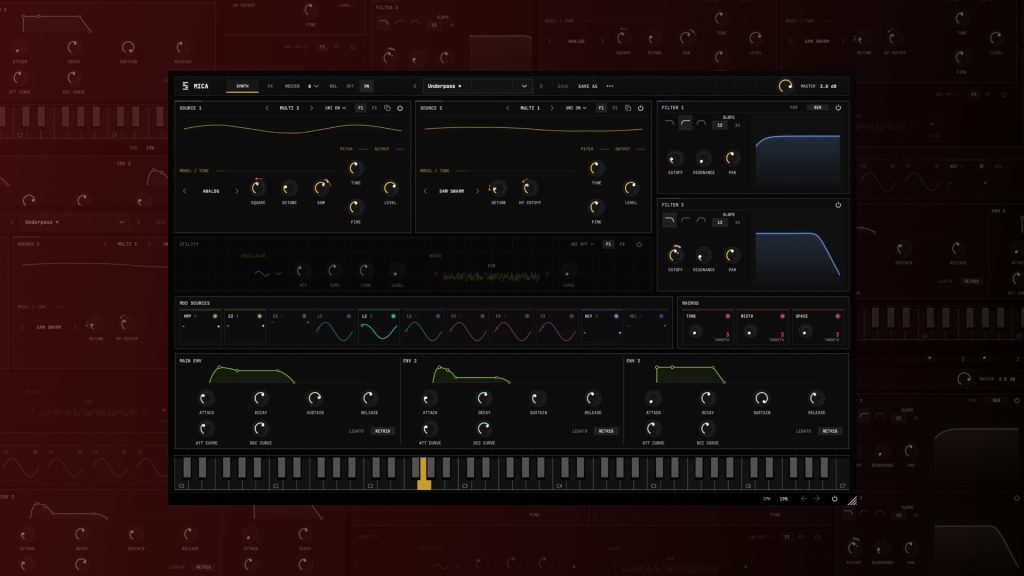
Task: Open the three-dots more options menu
Action: [610, 86]
